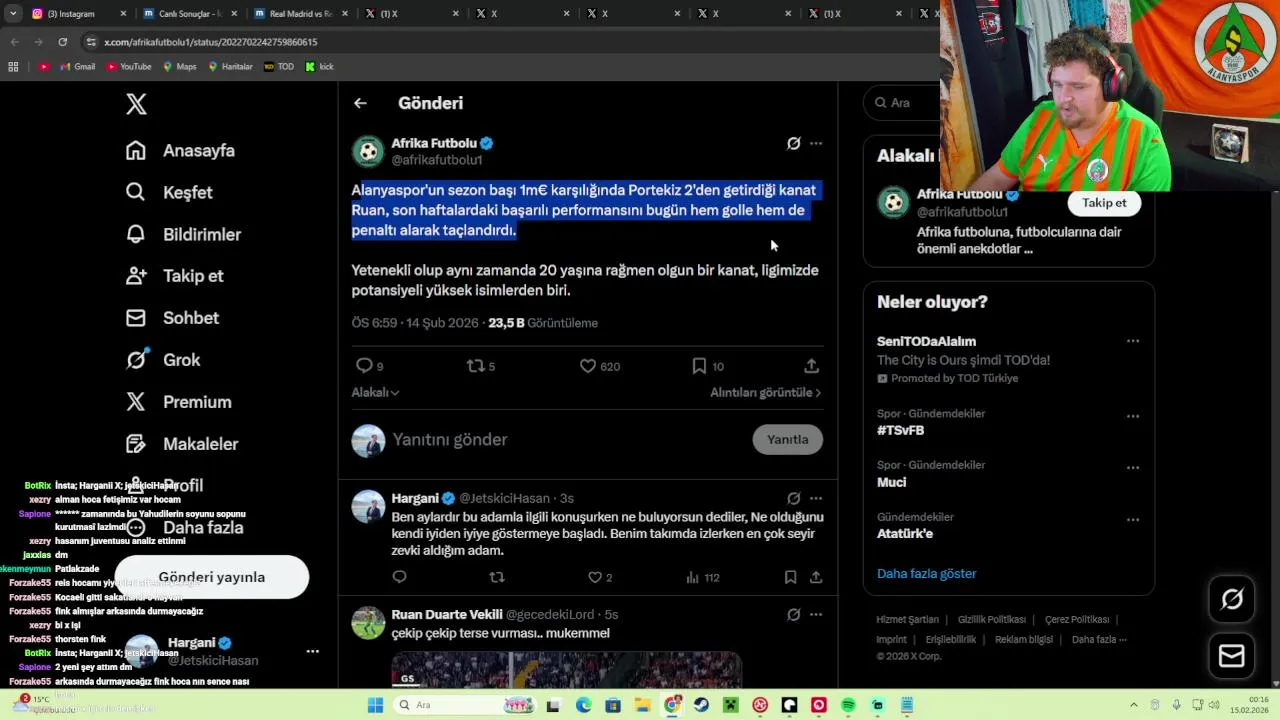The image size is (1280, 720).
Task: Open more options on Ruan Duarte Vekili's reply
Action: click(816, 614)
